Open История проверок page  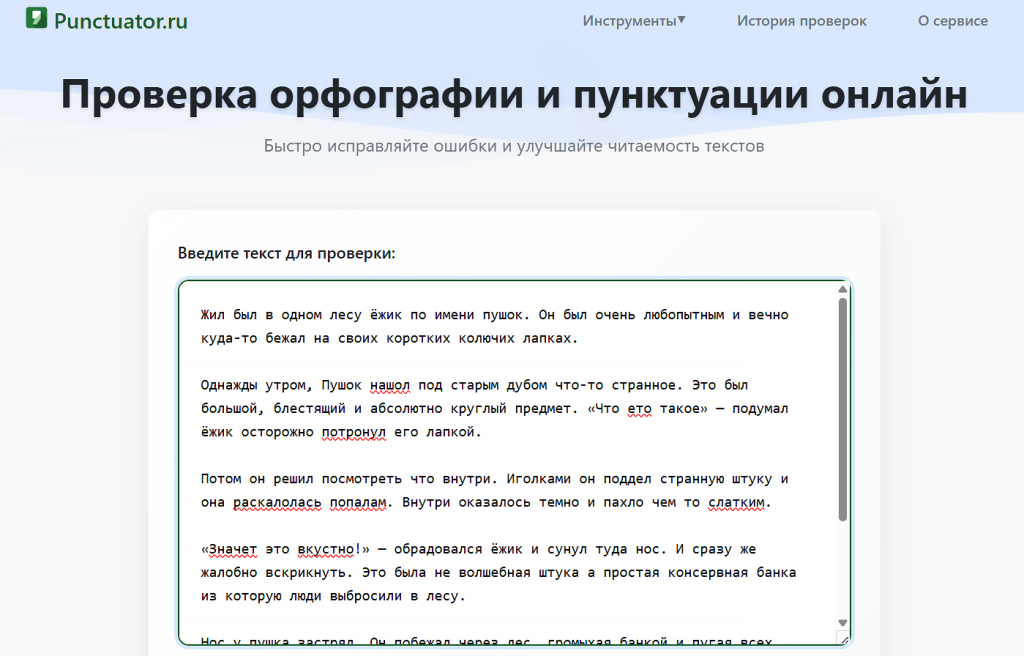click(x=801, y=20)
